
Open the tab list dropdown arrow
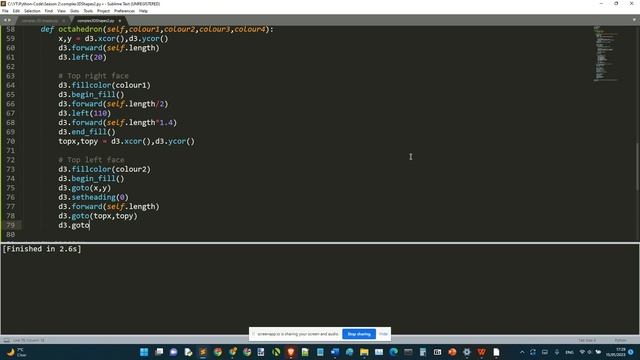(x=634, y=20)
